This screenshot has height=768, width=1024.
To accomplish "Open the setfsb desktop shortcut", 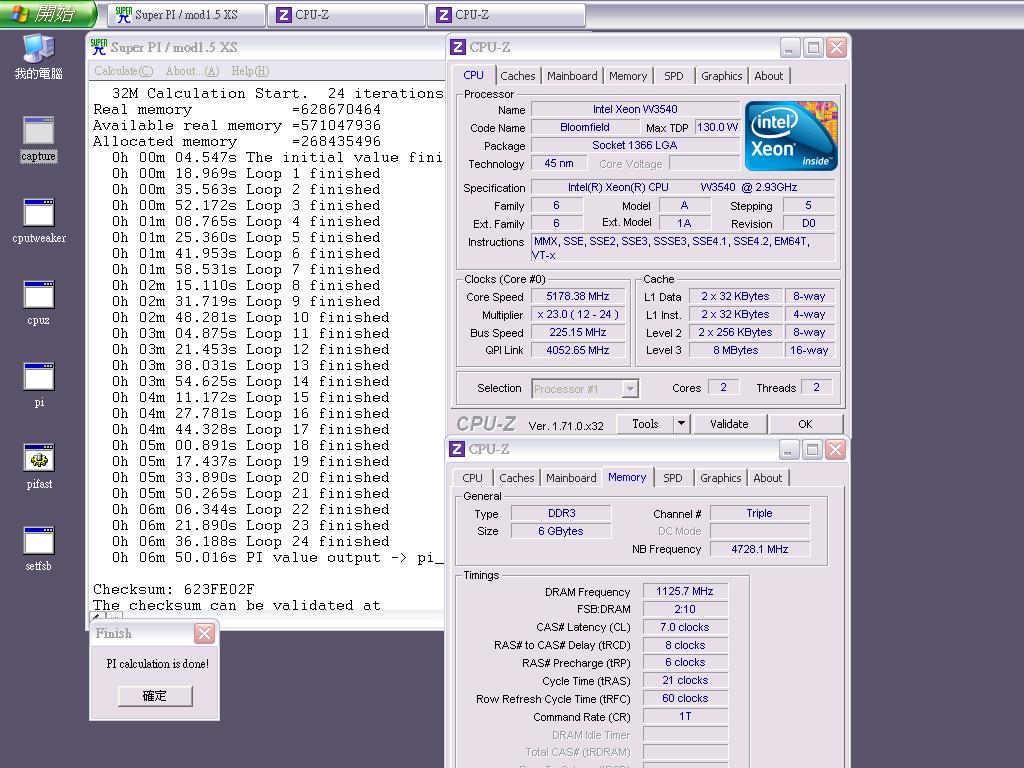I will pyautogui.click(x=39, y=549).
